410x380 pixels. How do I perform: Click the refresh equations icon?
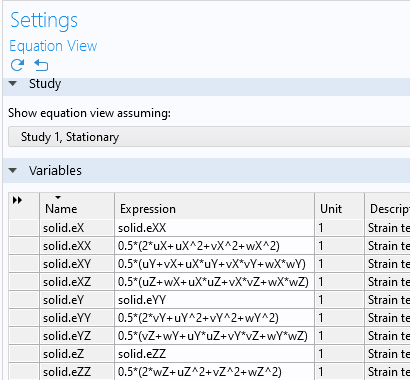(17, 65)
